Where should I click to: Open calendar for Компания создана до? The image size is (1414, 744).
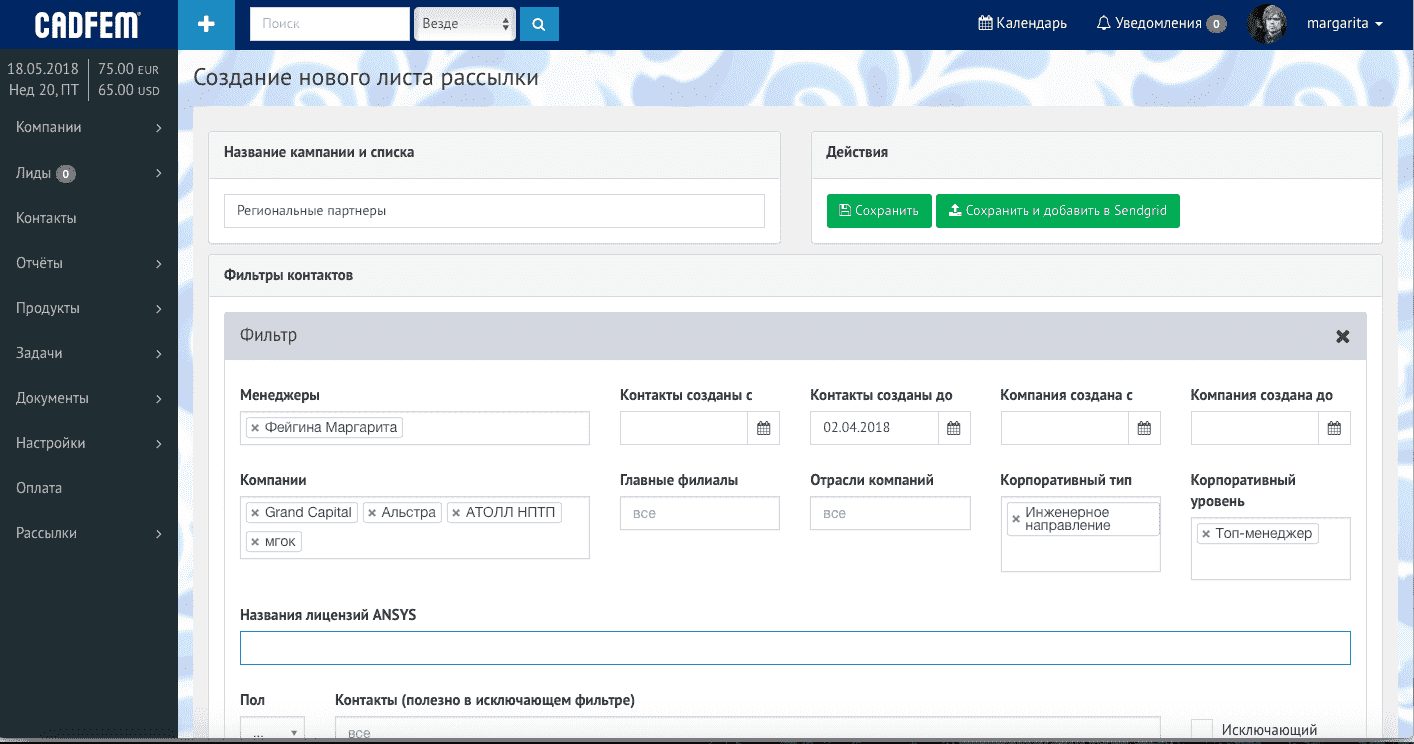pos(1334,428)
